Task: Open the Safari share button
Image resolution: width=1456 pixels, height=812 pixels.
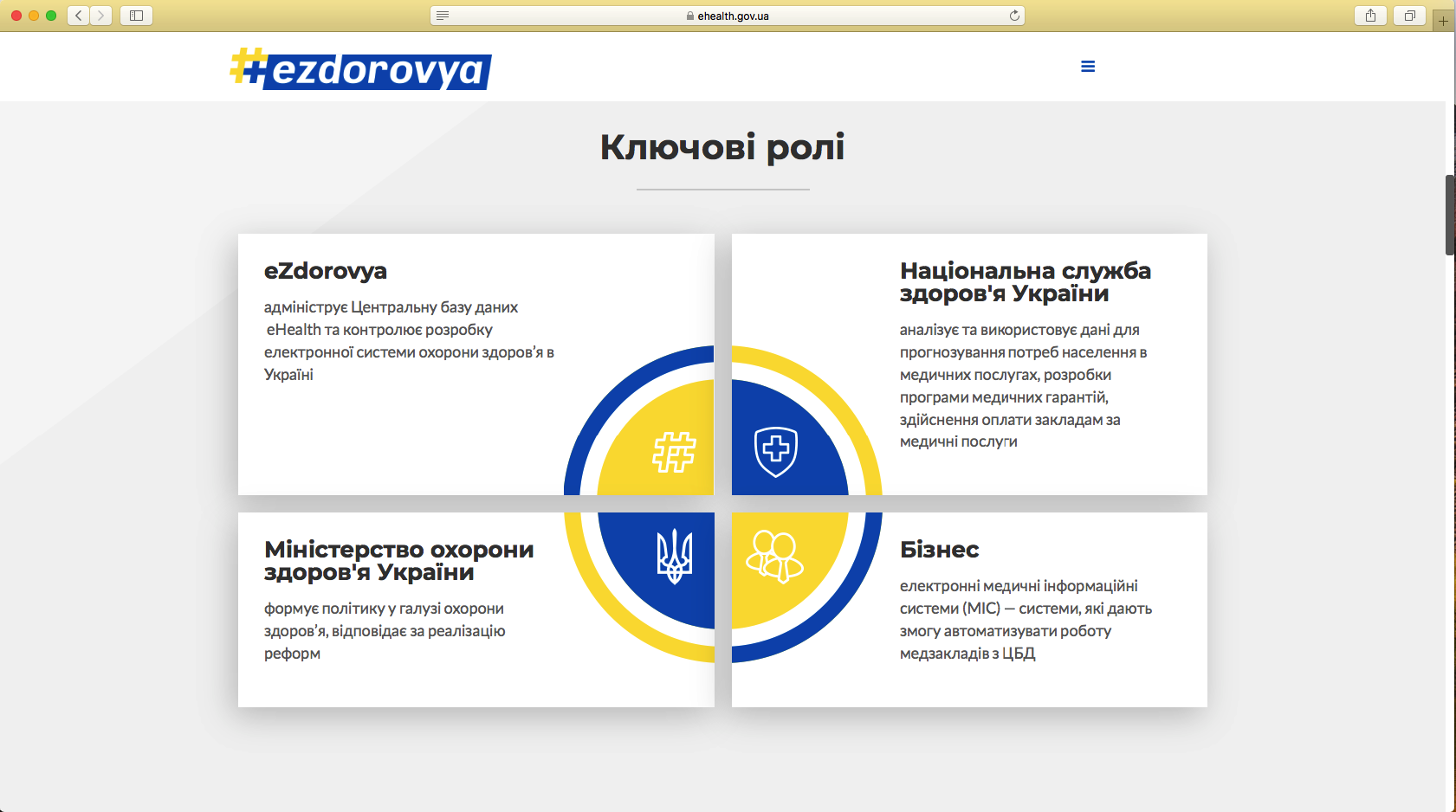Action: [x=1370, y=16]
